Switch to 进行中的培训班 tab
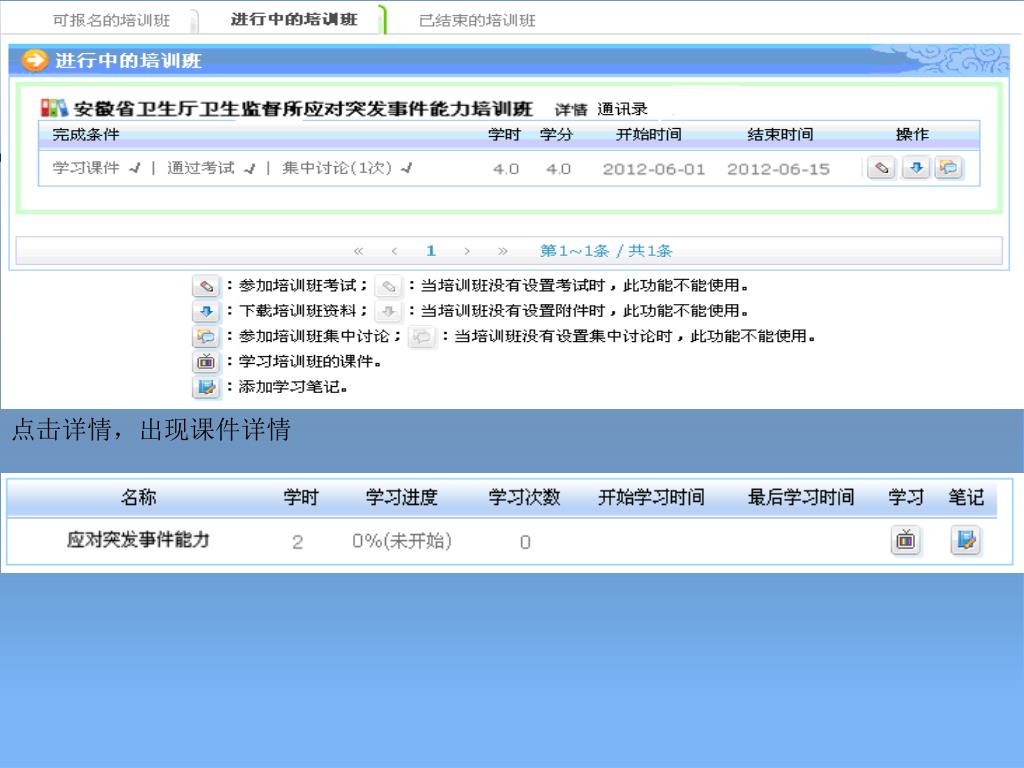 (x=294, y=20)
